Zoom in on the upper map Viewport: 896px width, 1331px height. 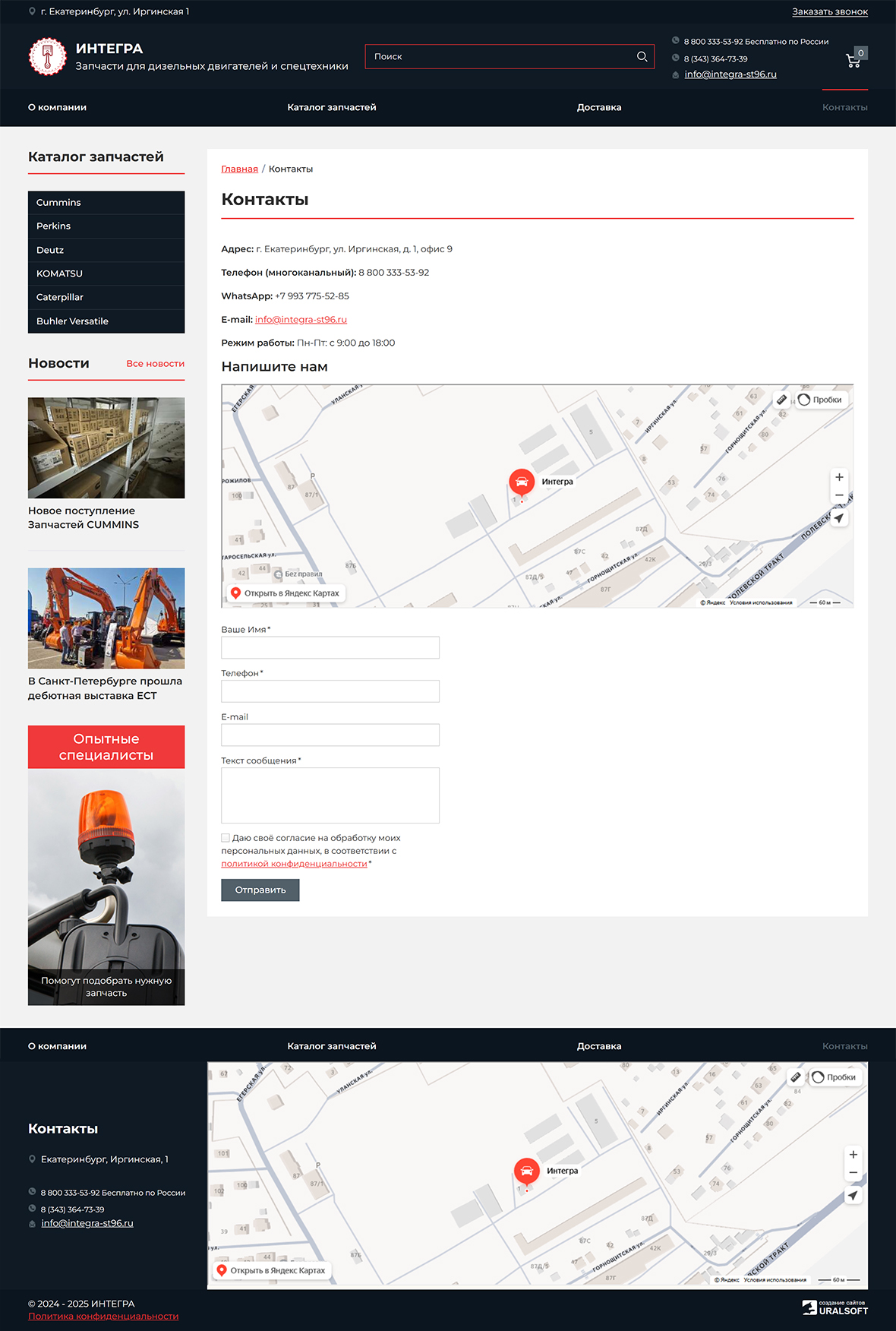click(839, 477)
